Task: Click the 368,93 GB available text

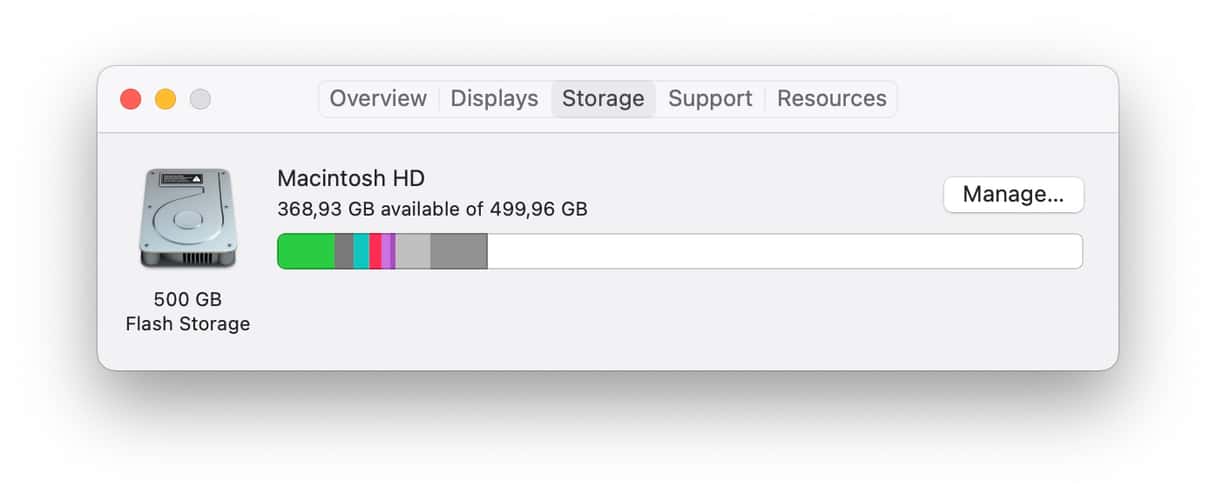Action: 432,209
